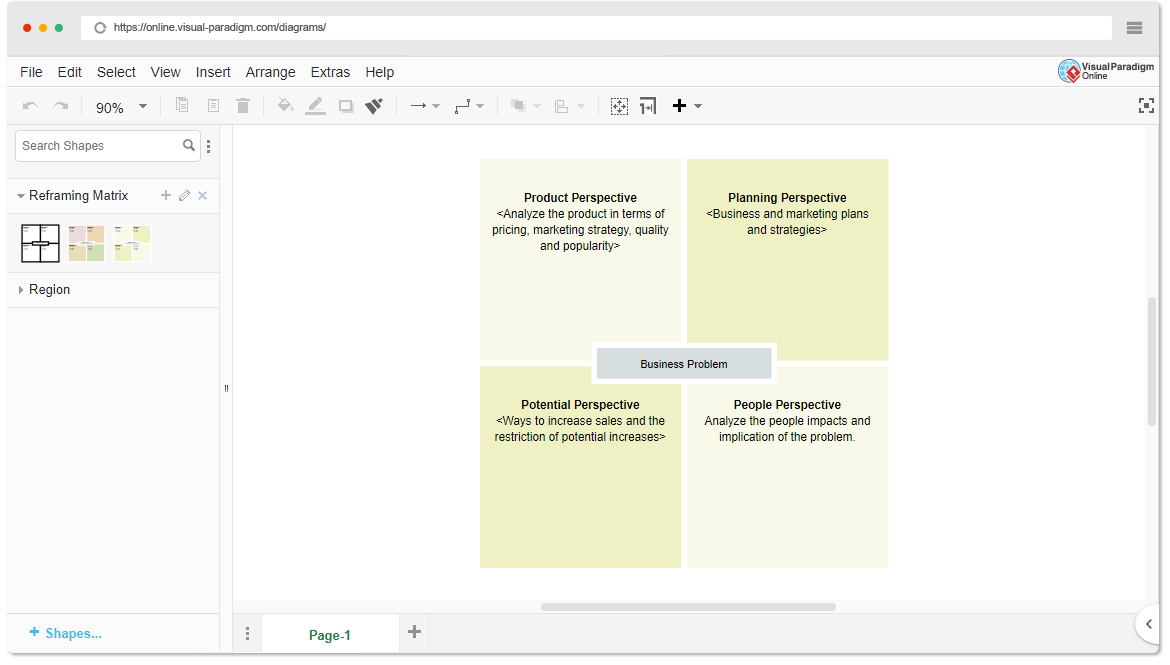This screenshot has height=665, width=1170.
Task: Open the Arrange menu
Action: coord(271,72)
